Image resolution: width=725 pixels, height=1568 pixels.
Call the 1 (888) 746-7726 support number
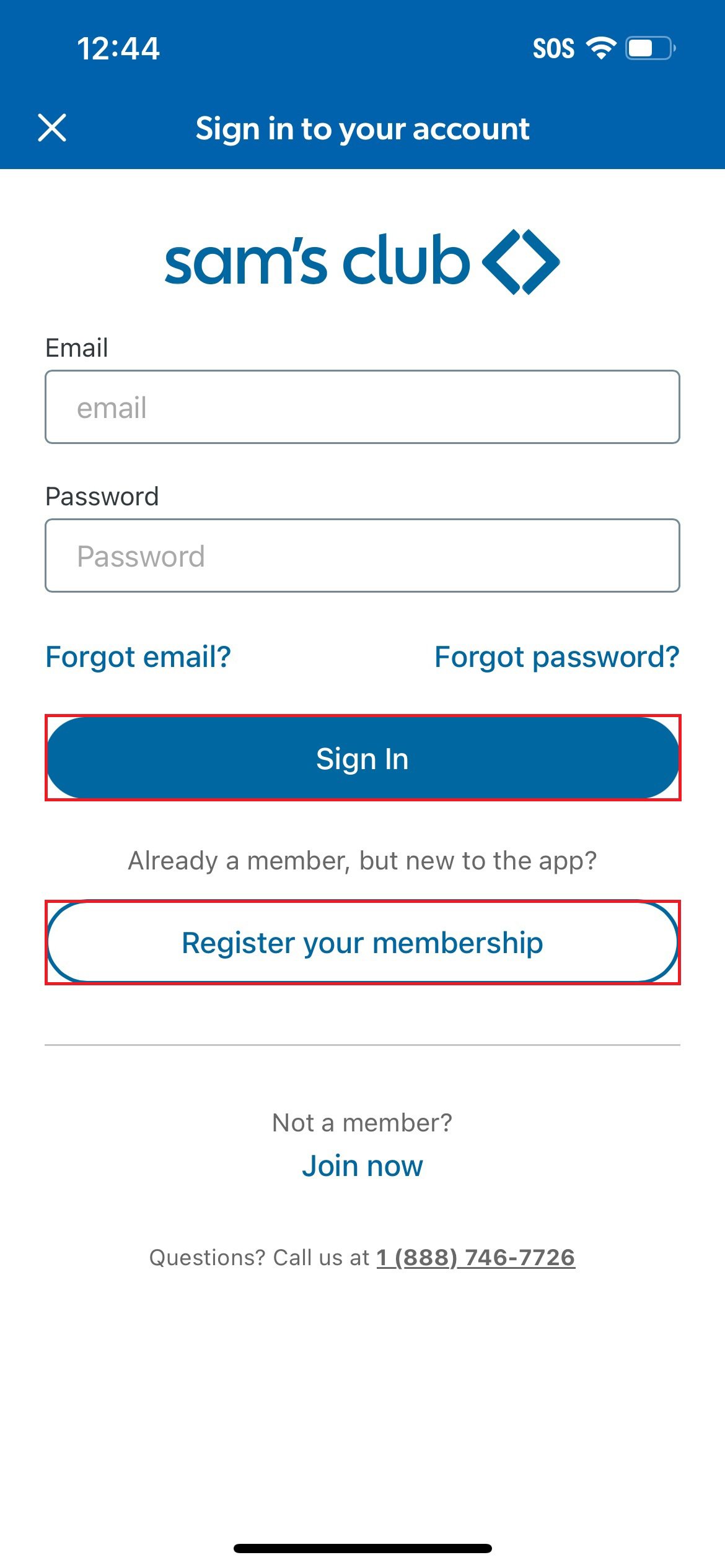click(x=476, y=1257)
